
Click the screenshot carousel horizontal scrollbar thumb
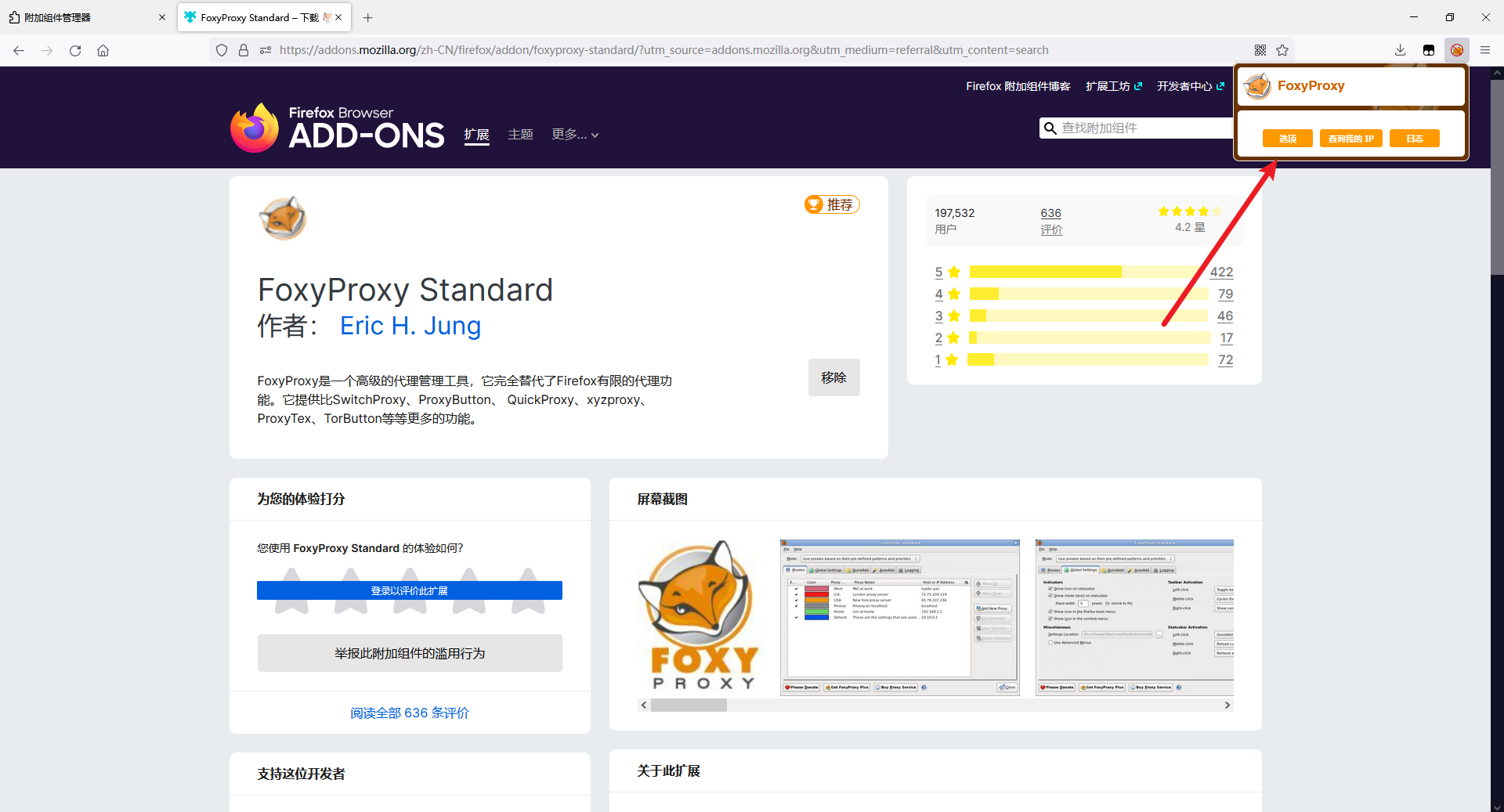click(689, 706)
